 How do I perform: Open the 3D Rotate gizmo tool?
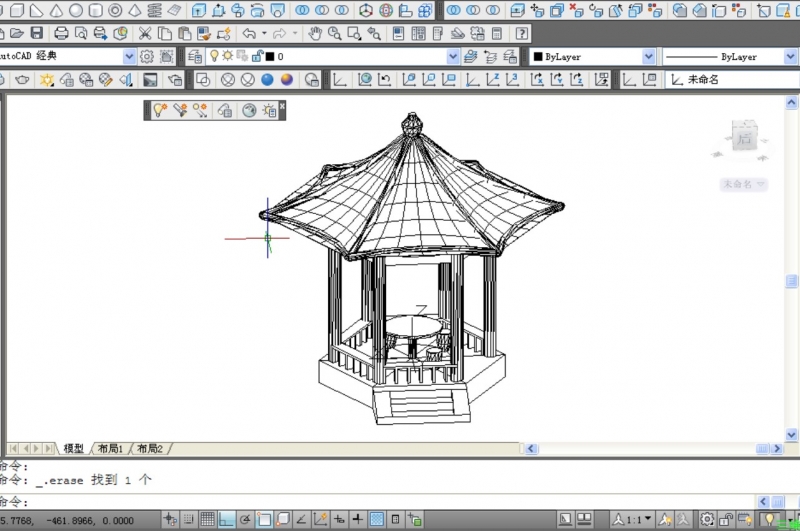386,10
